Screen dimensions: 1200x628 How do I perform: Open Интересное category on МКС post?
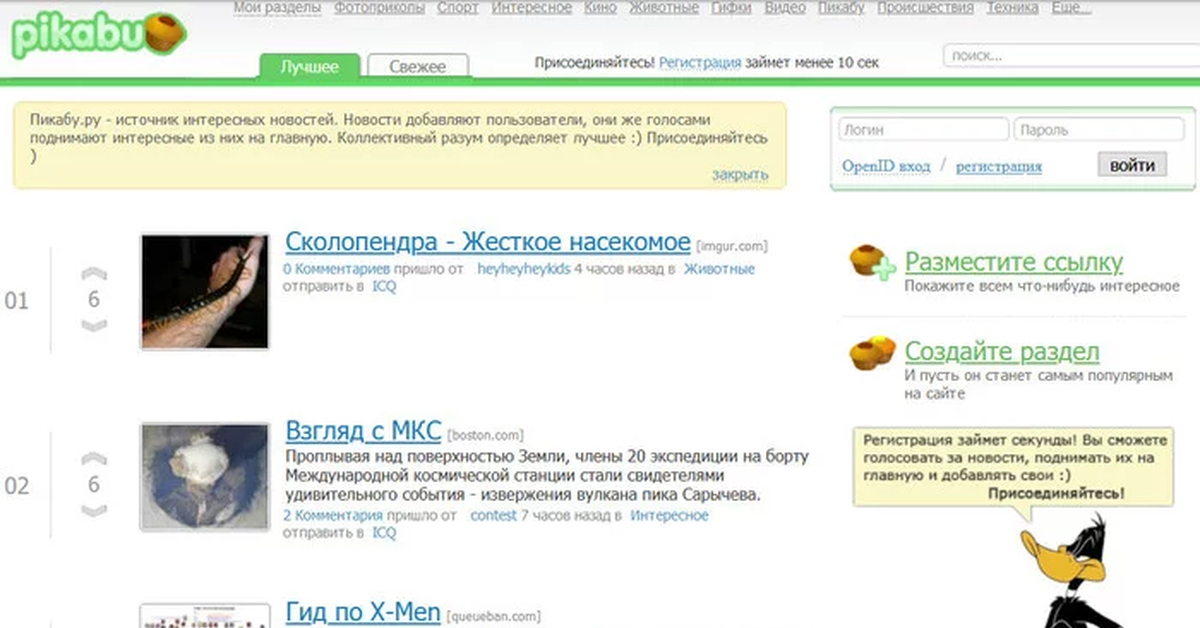pyautogui.click(x=669, y=516)
